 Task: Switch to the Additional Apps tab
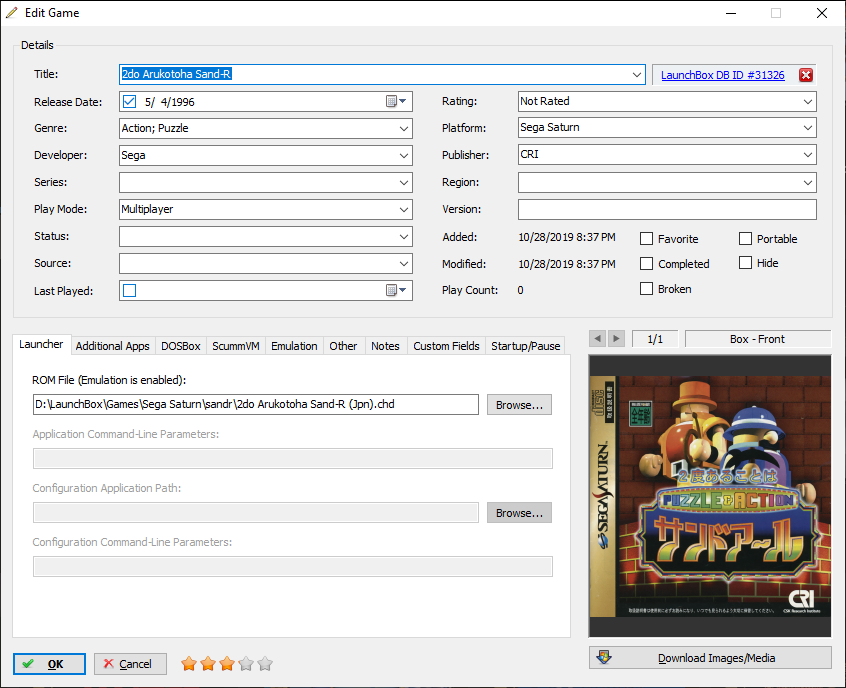112,346
